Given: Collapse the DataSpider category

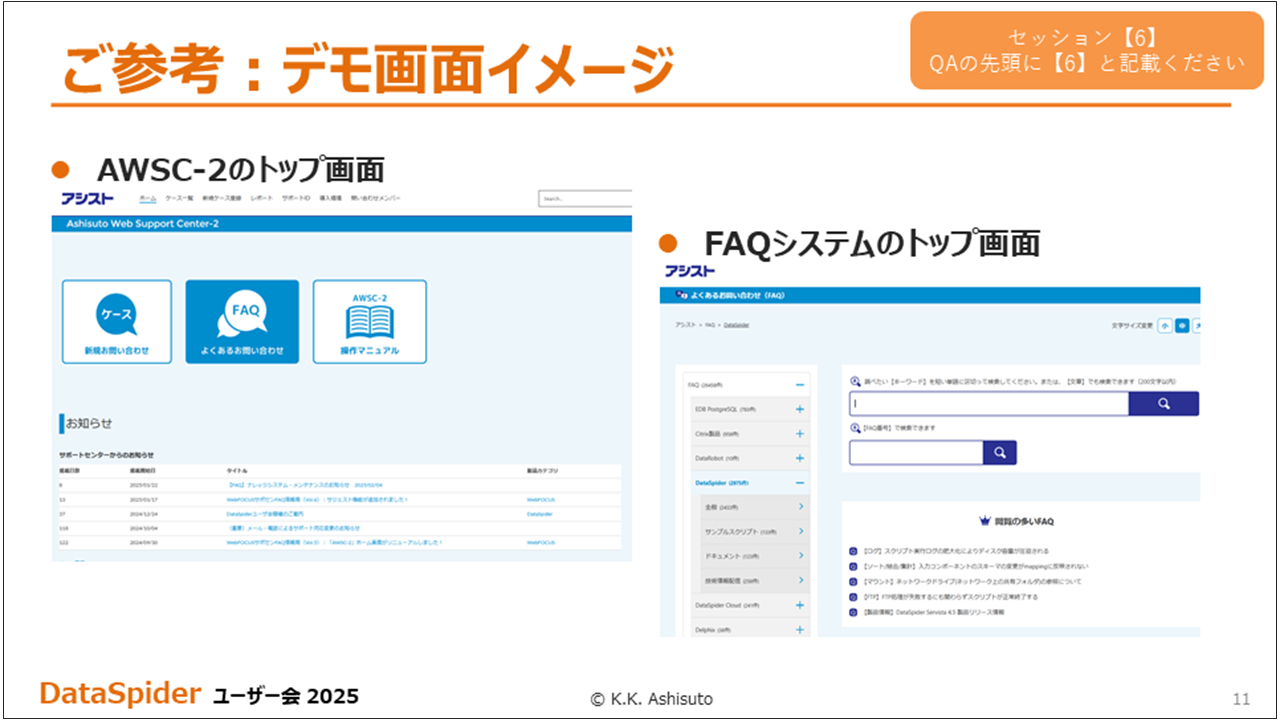Looking at the screenshot, I should (x=800, y=483).
